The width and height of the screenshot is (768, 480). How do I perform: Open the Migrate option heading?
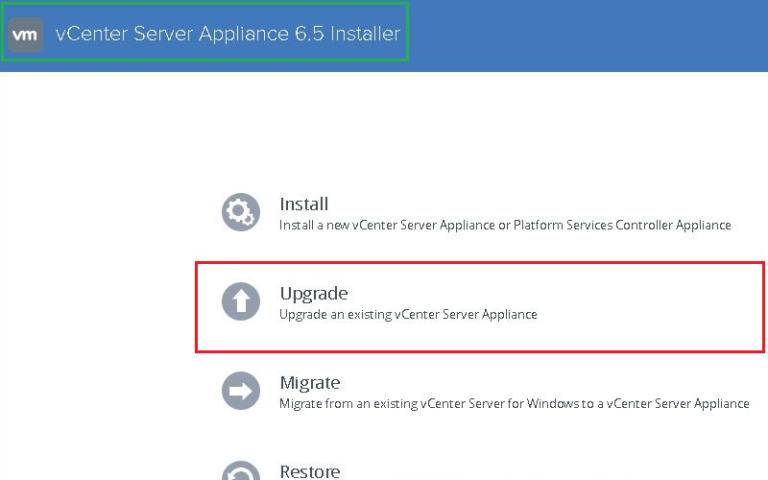point(310,383)
